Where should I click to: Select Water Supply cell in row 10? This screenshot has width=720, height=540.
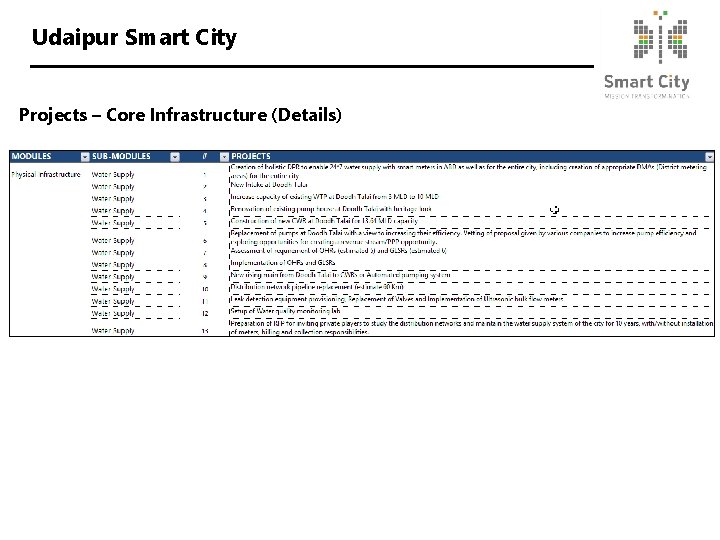tap(113, 289)
